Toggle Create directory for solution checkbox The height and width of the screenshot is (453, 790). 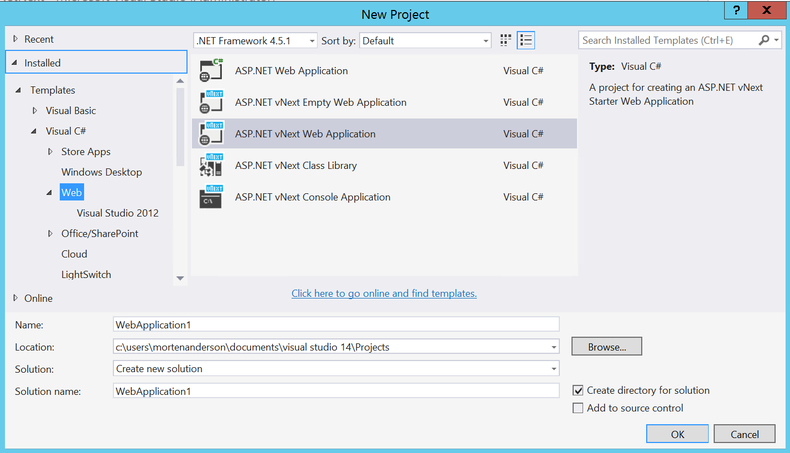(x=578, y=391)
